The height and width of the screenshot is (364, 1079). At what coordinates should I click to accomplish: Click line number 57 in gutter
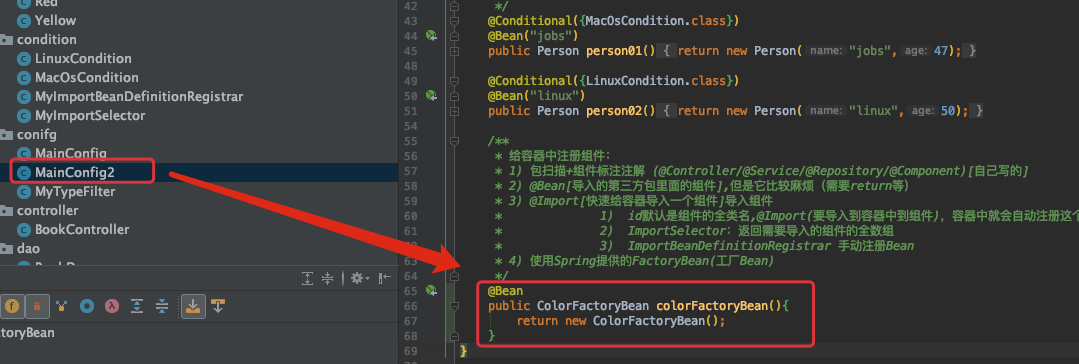pyautogui.click(x=410, y=171)
